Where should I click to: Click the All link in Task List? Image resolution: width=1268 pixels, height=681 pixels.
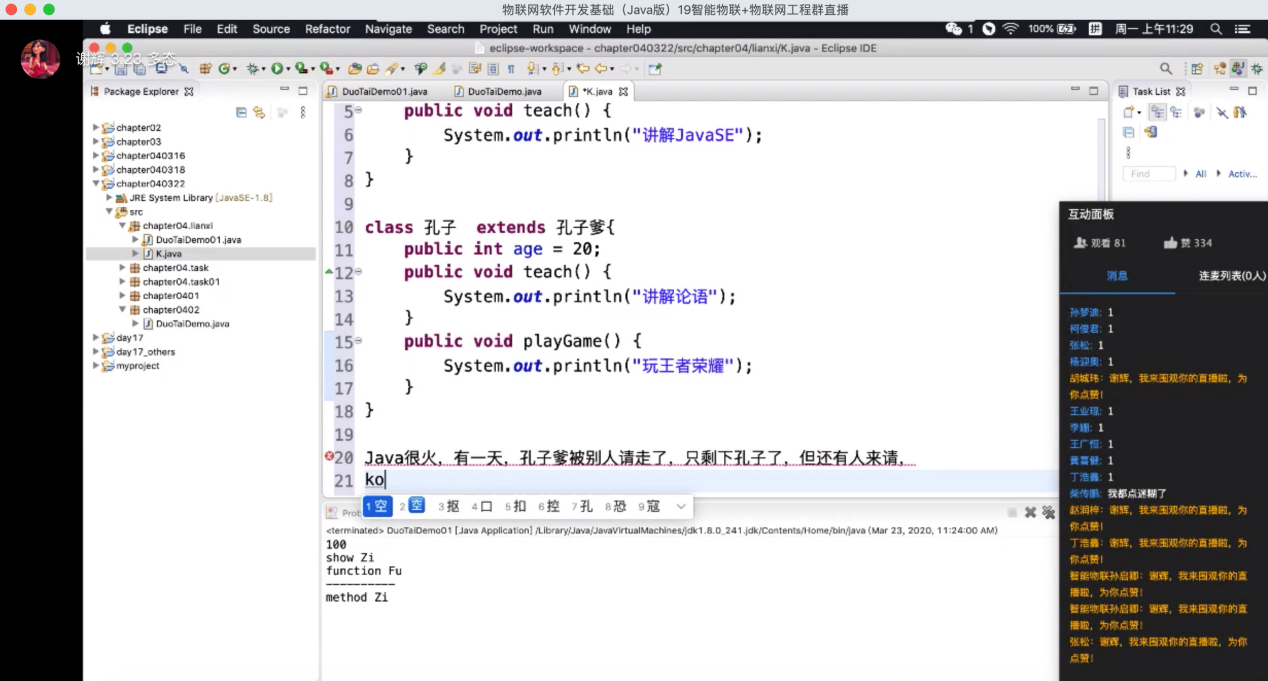coord(1201,174)
